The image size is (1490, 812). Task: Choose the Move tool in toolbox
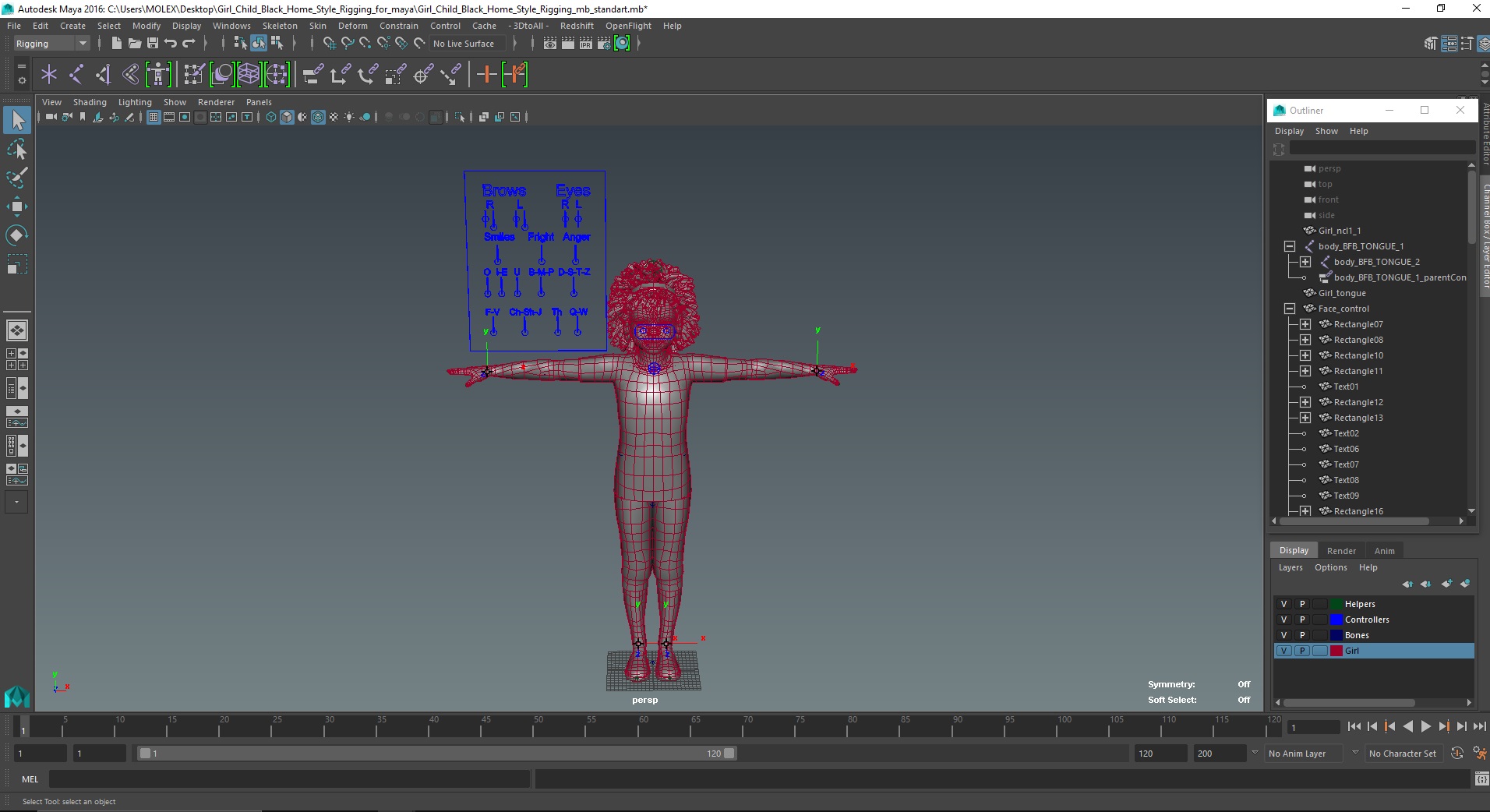click(x=17, y=207)
